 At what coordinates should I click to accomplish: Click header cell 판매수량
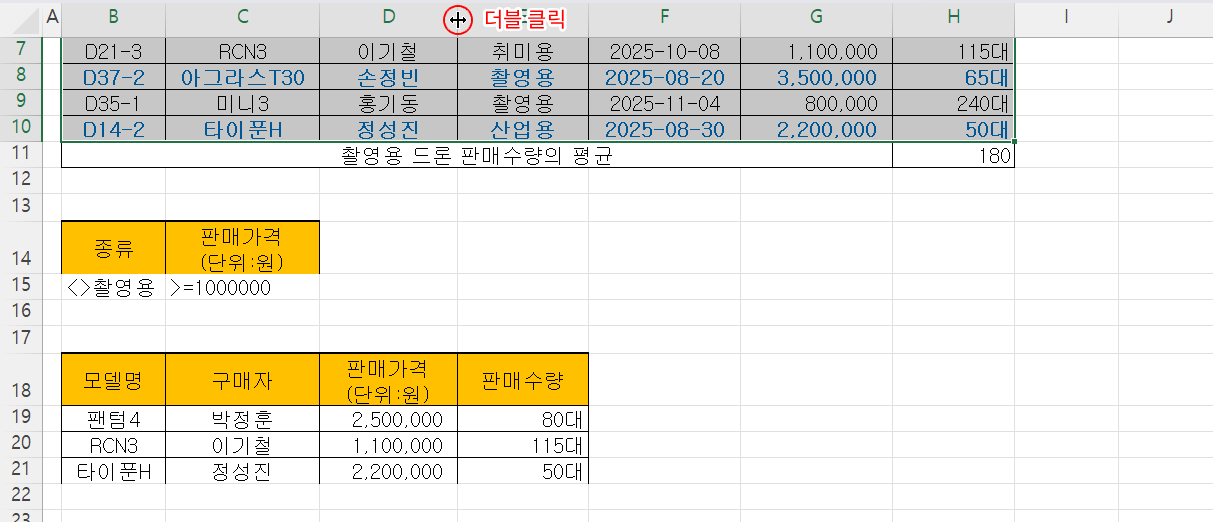tap(523, 379)
